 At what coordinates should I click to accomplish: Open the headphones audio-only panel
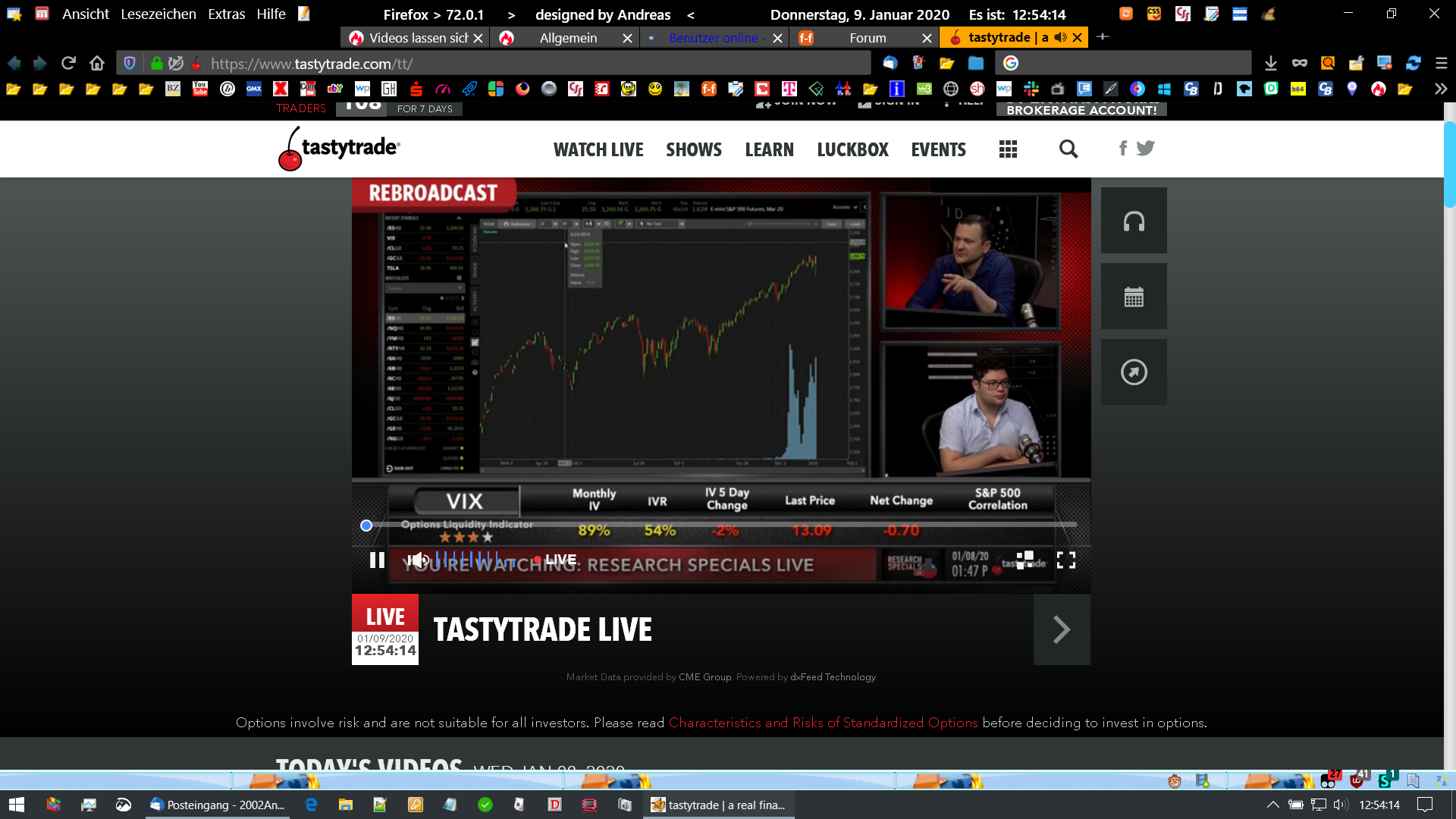1134,221
